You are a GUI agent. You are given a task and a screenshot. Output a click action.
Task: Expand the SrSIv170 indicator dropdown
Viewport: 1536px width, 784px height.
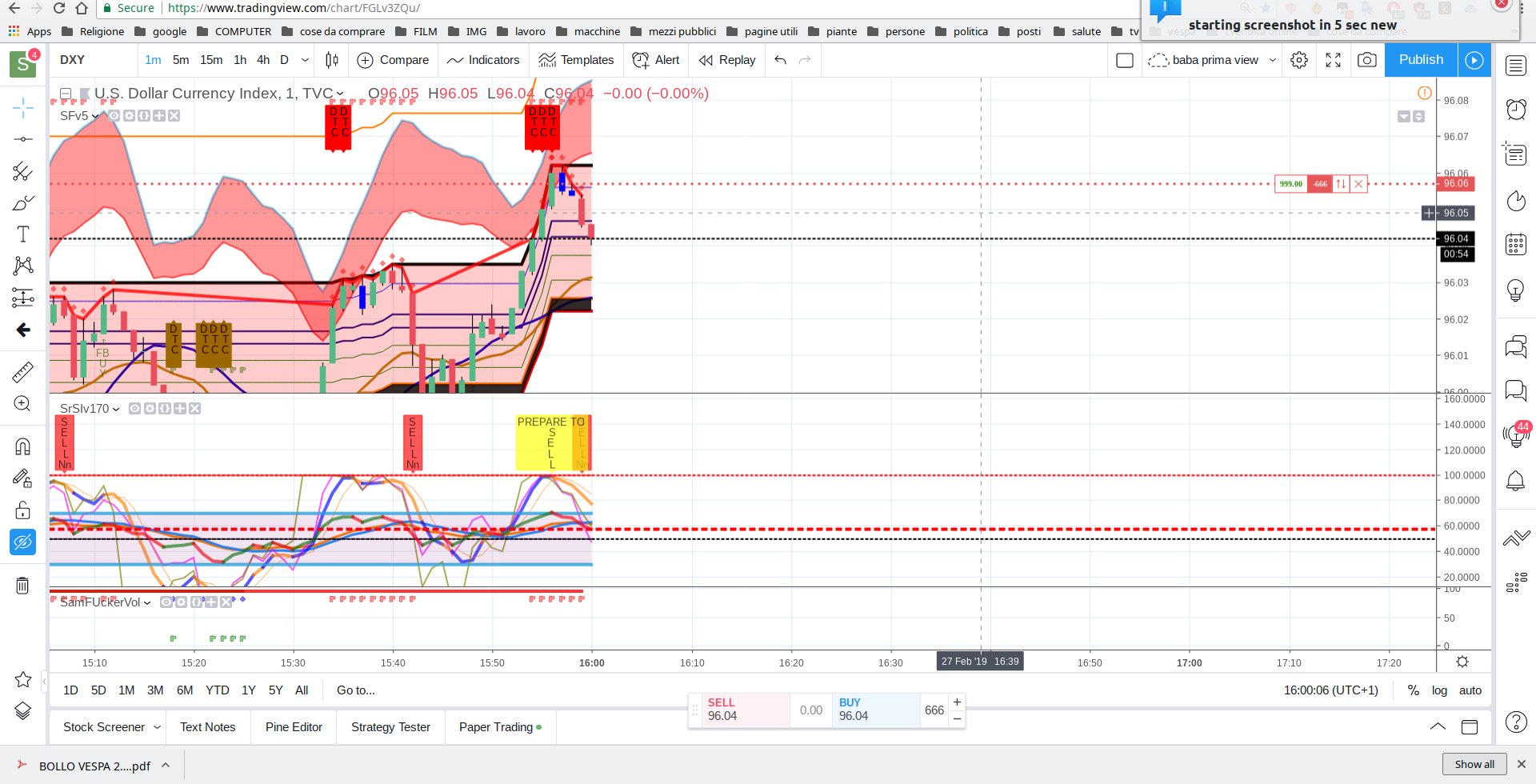(x=116, y=409)
